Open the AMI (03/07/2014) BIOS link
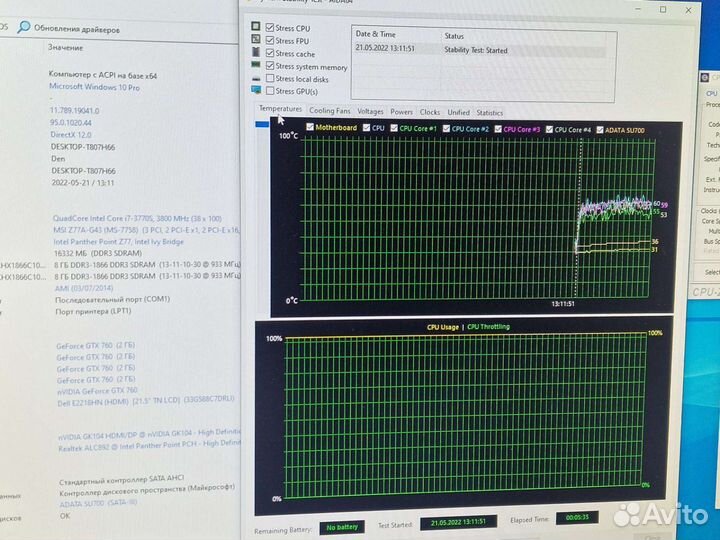 (x=84, y=288)
